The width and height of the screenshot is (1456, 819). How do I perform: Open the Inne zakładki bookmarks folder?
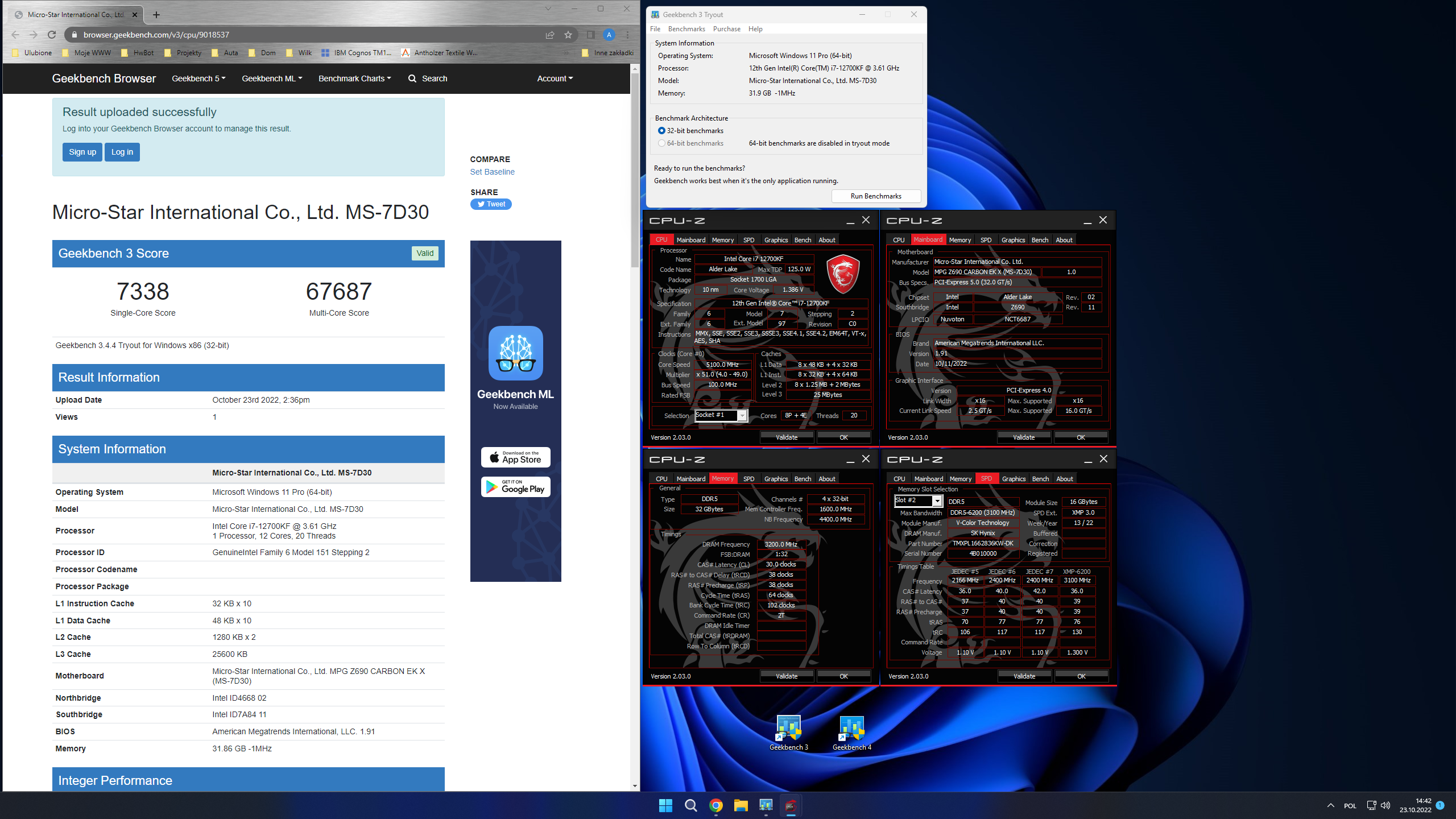607,53
